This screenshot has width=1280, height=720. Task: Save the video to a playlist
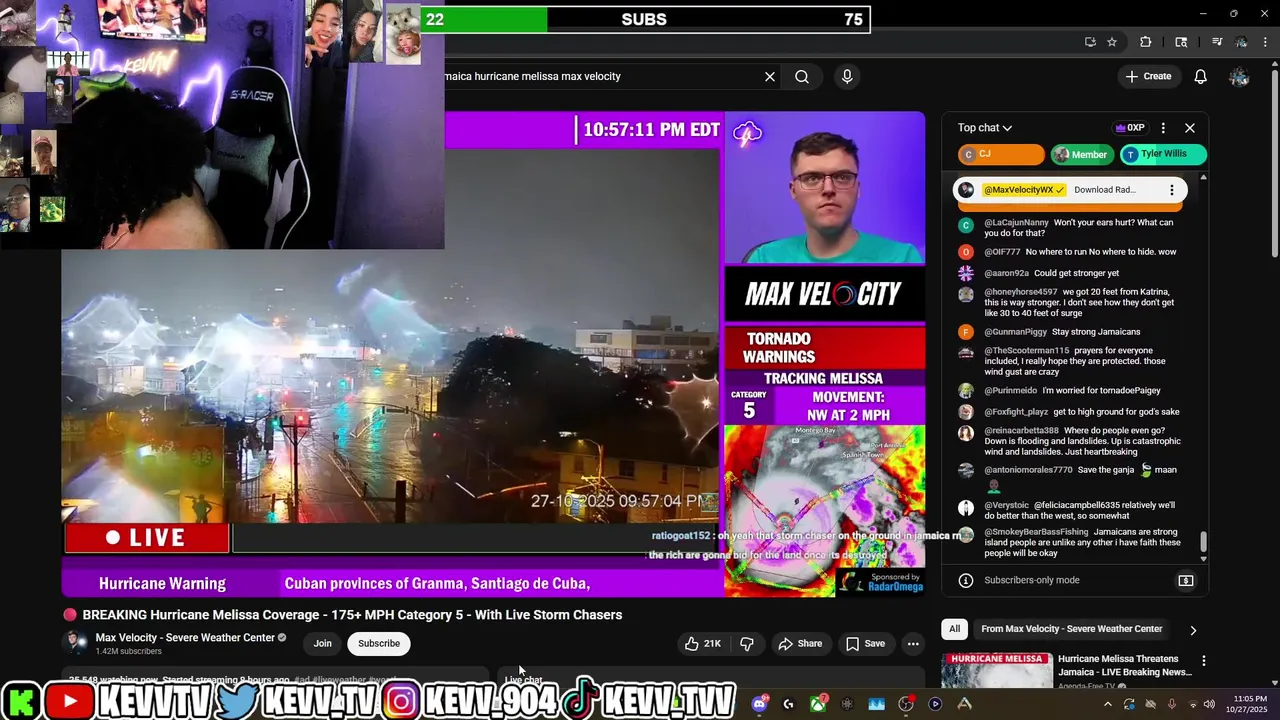865,644
